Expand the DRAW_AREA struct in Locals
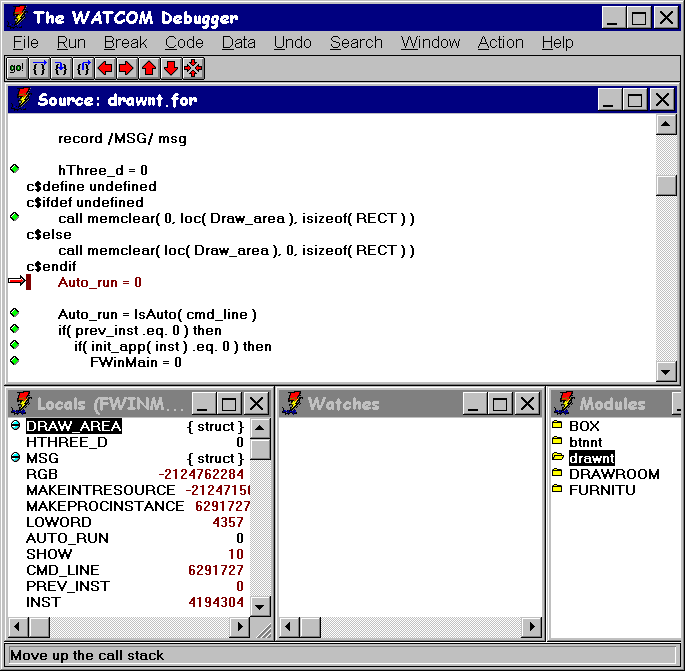685x671 pixels. tap(15, 426)
